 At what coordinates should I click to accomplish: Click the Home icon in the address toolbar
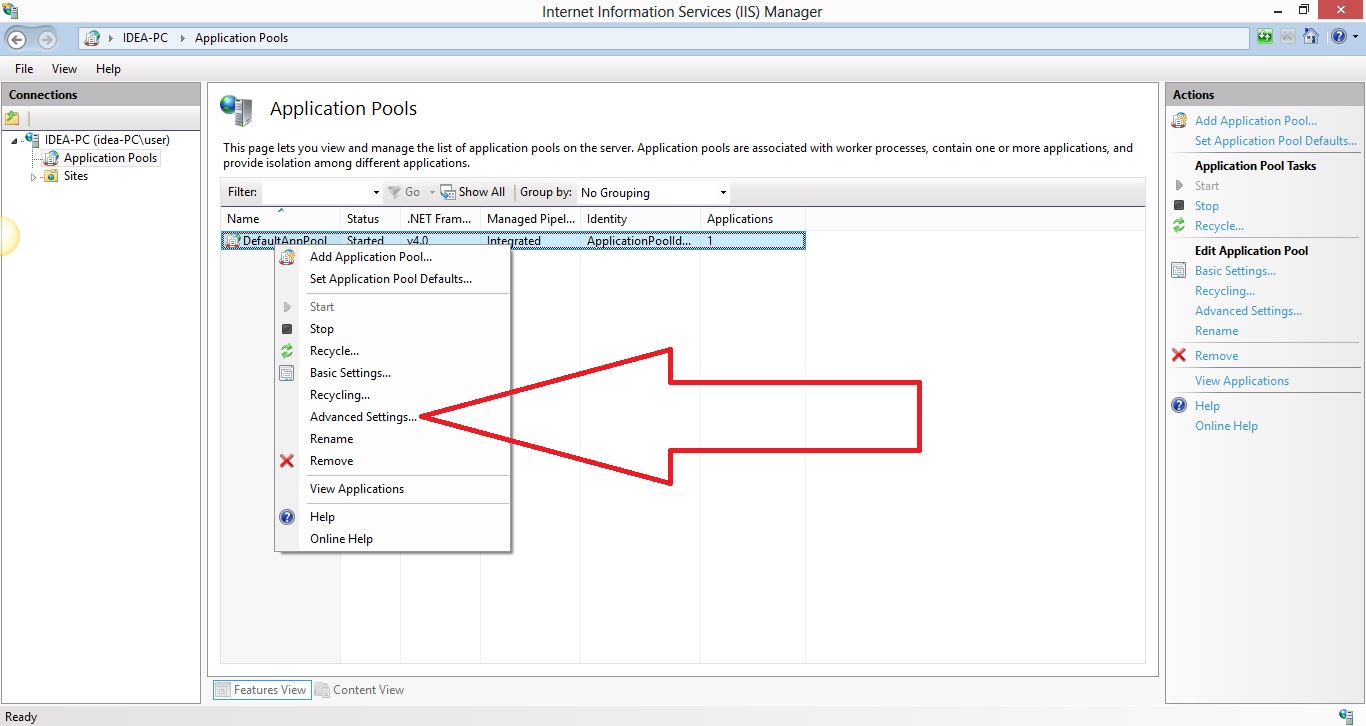coord(1311,36)
